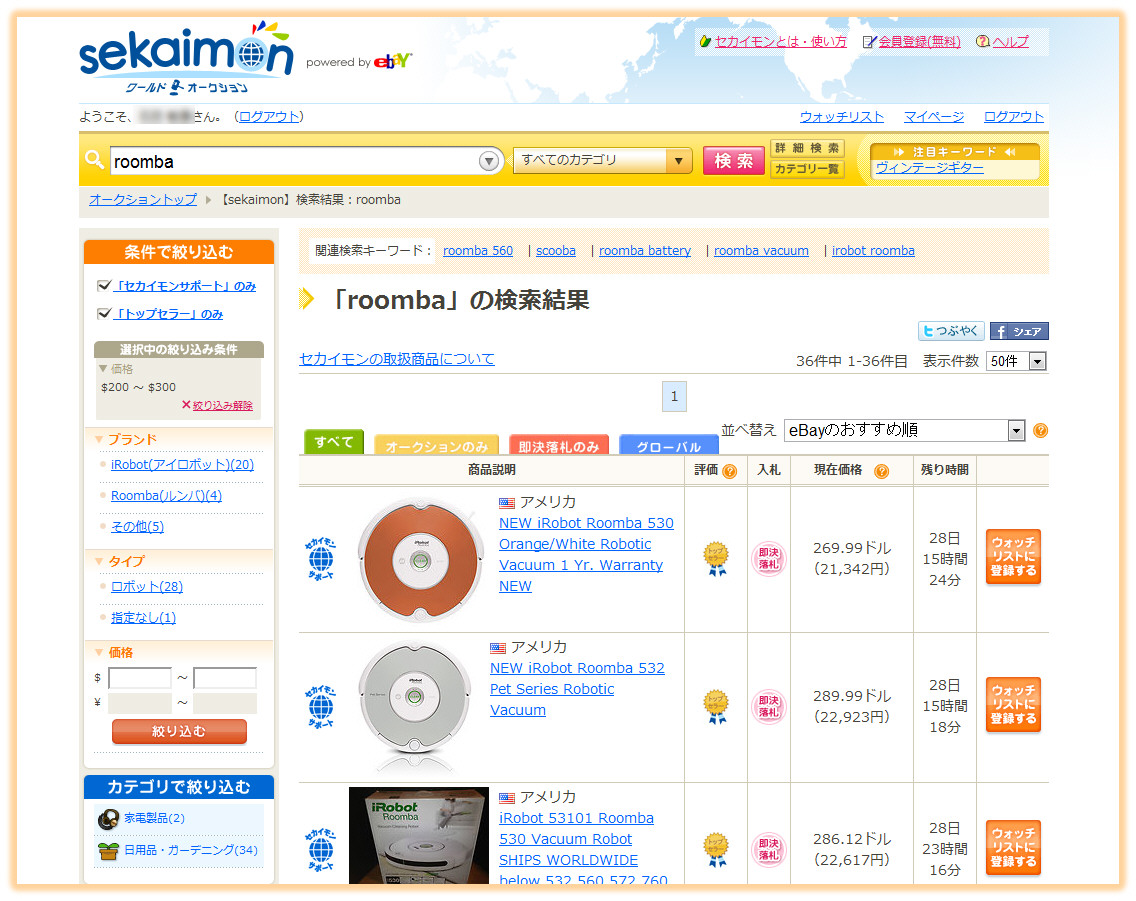Select the green すべて tab
1136x901 pixels.
pos(334,442)
